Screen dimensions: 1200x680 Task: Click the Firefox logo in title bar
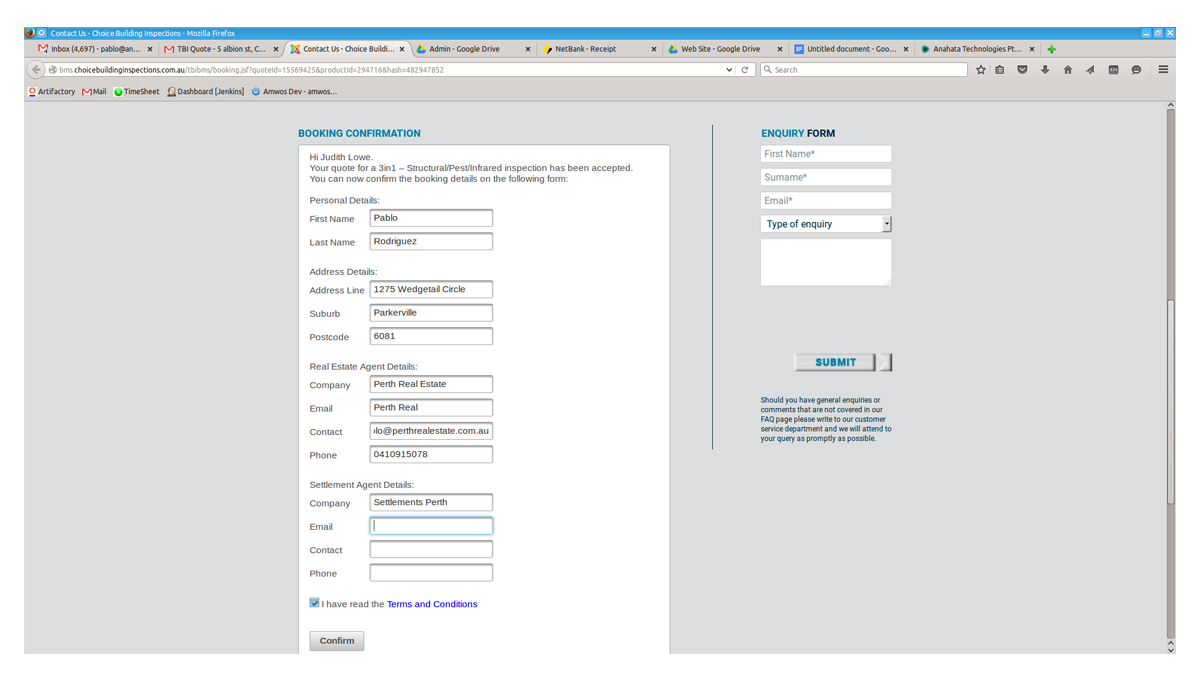(x=30, y=33)
